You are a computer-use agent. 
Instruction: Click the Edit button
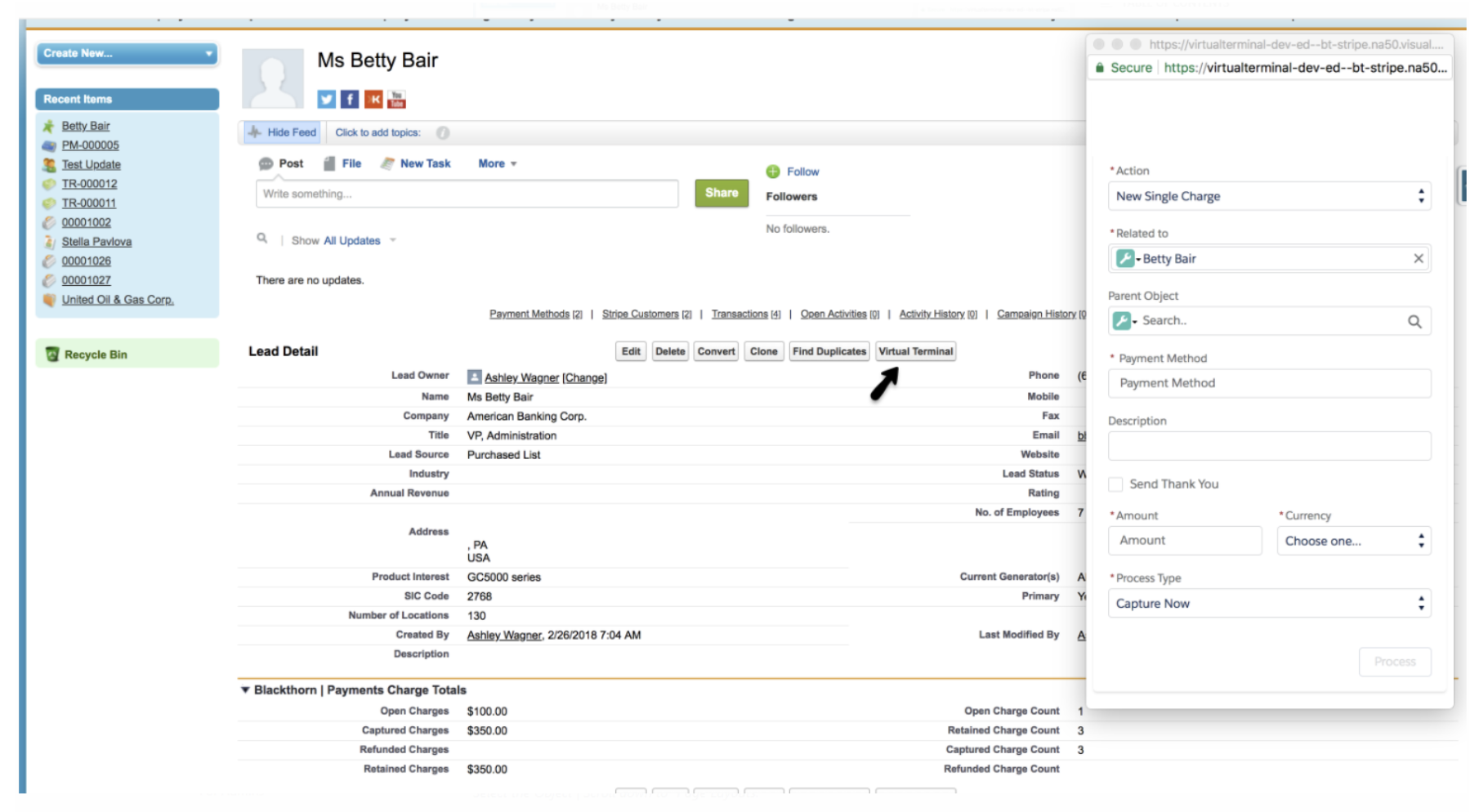coord(631,351)
